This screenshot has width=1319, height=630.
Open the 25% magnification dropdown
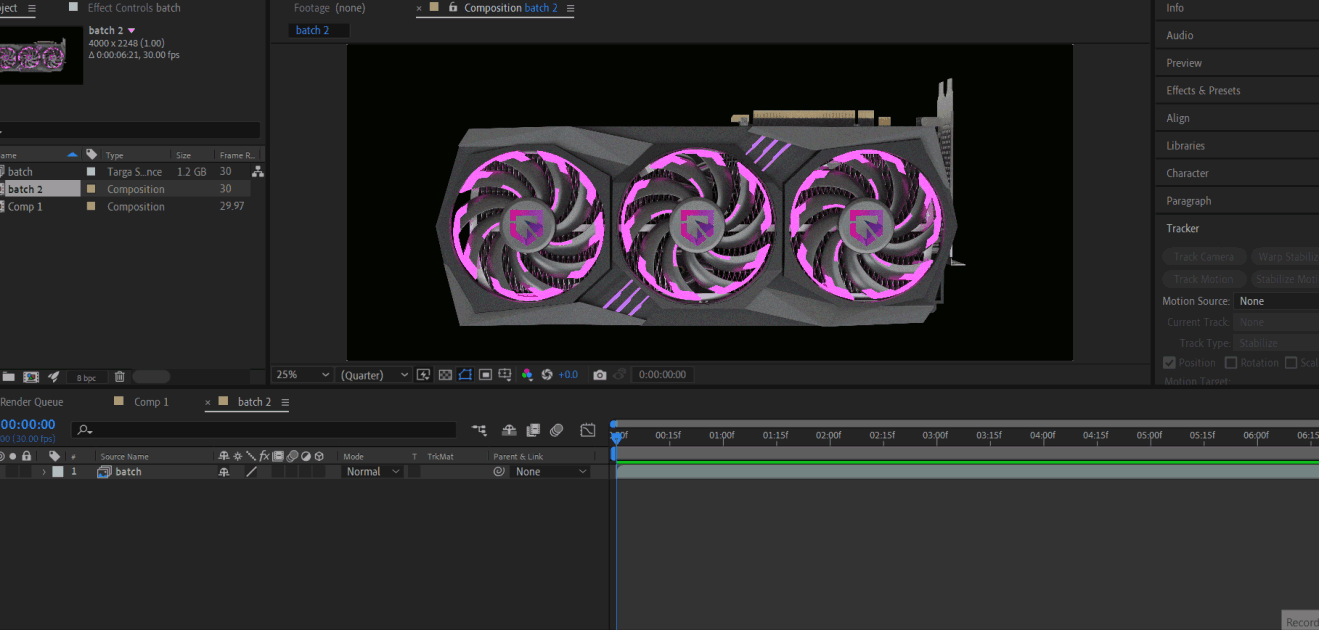[x=303, y=375]
